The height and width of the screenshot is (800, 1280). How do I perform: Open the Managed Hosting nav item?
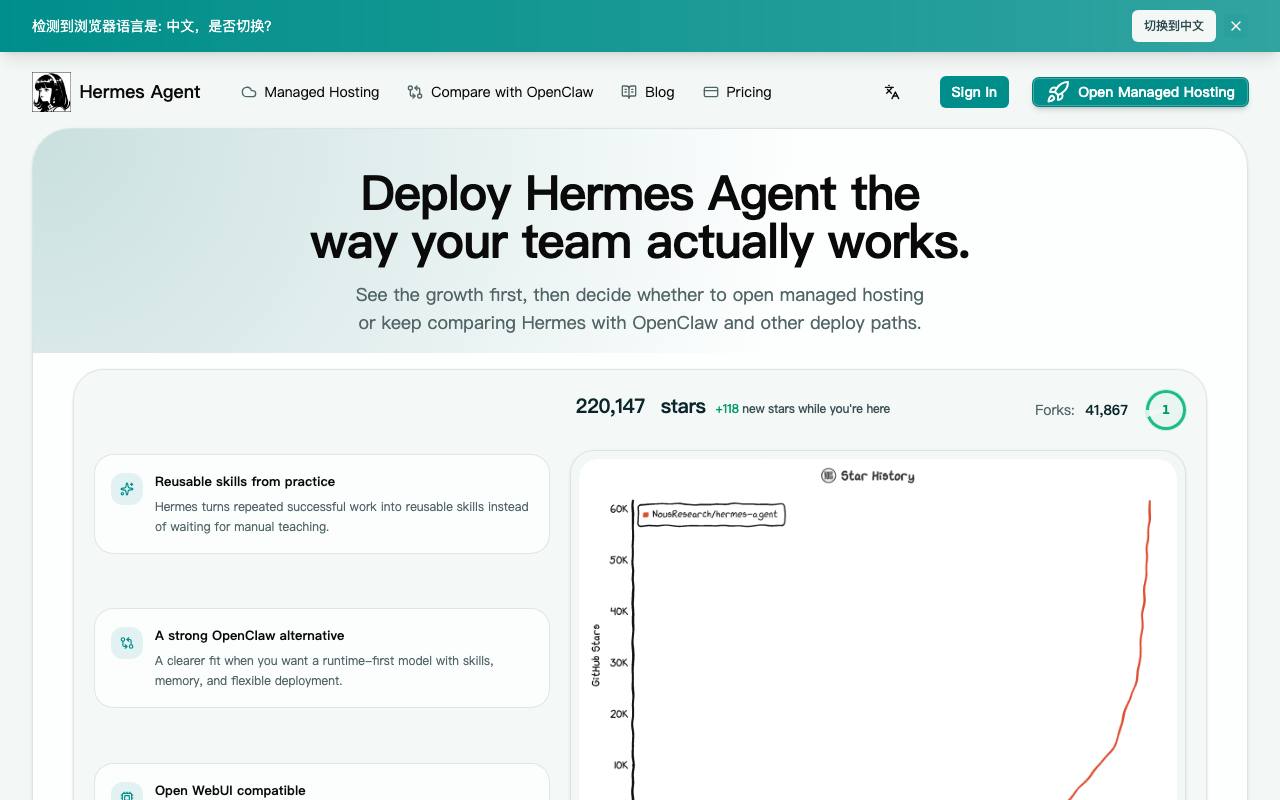pos(310,92)
